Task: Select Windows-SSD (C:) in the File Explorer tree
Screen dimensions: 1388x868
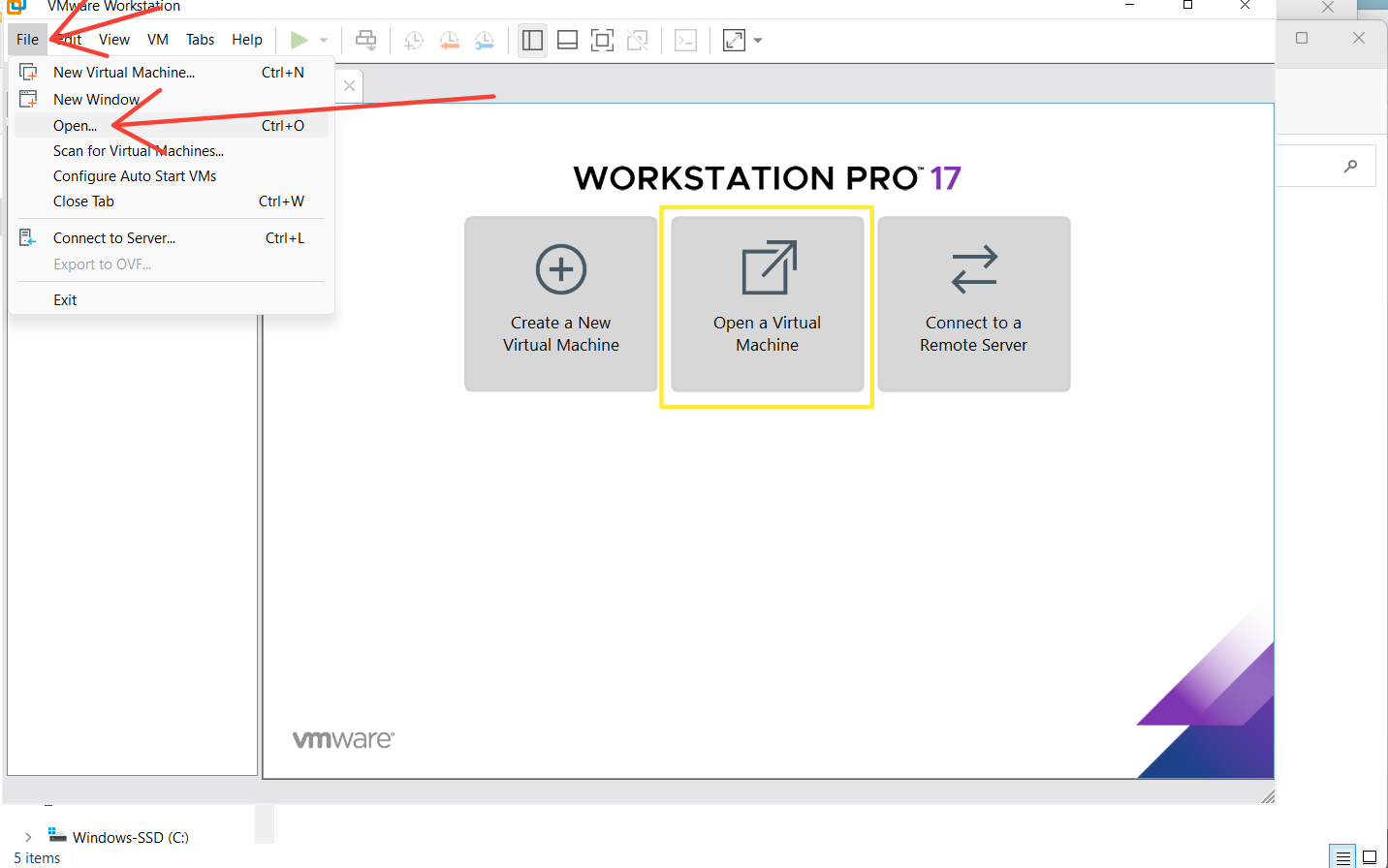Action: click(131, 838)
